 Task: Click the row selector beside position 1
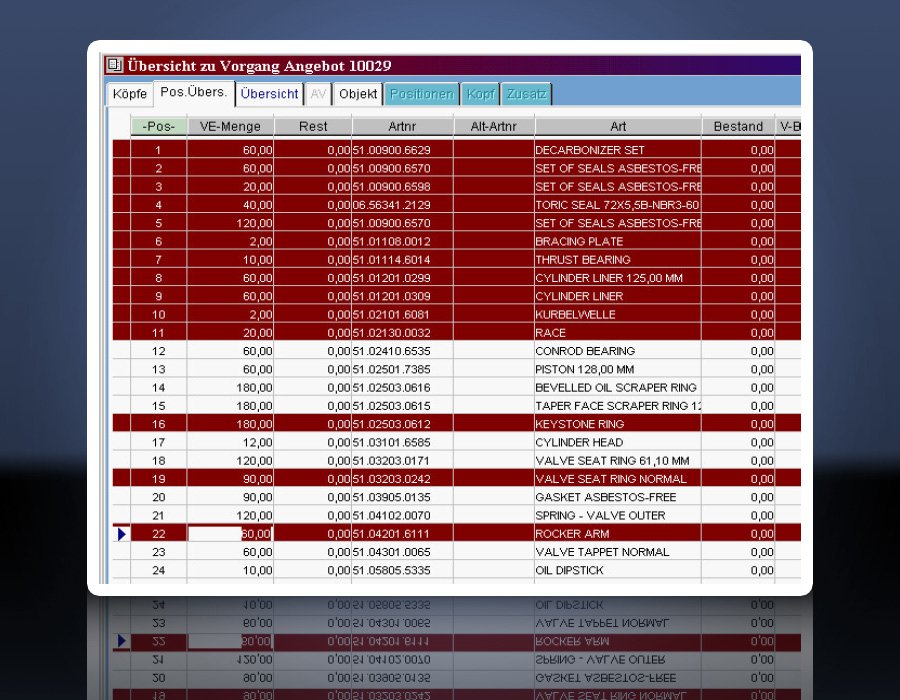coord(122,150)
